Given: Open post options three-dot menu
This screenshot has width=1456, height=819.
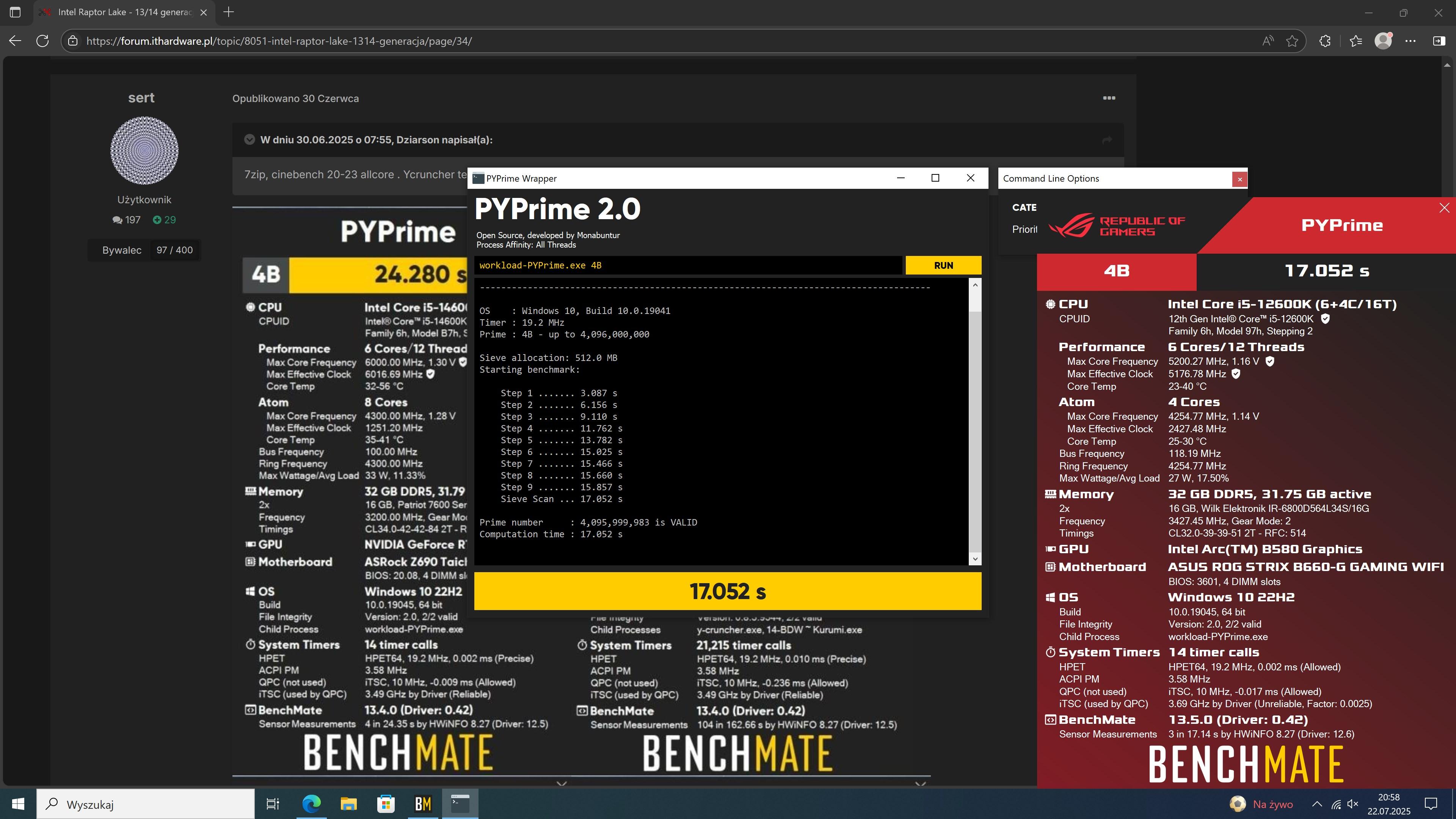Looking at the screenshot, I should tap(1109, 98).
